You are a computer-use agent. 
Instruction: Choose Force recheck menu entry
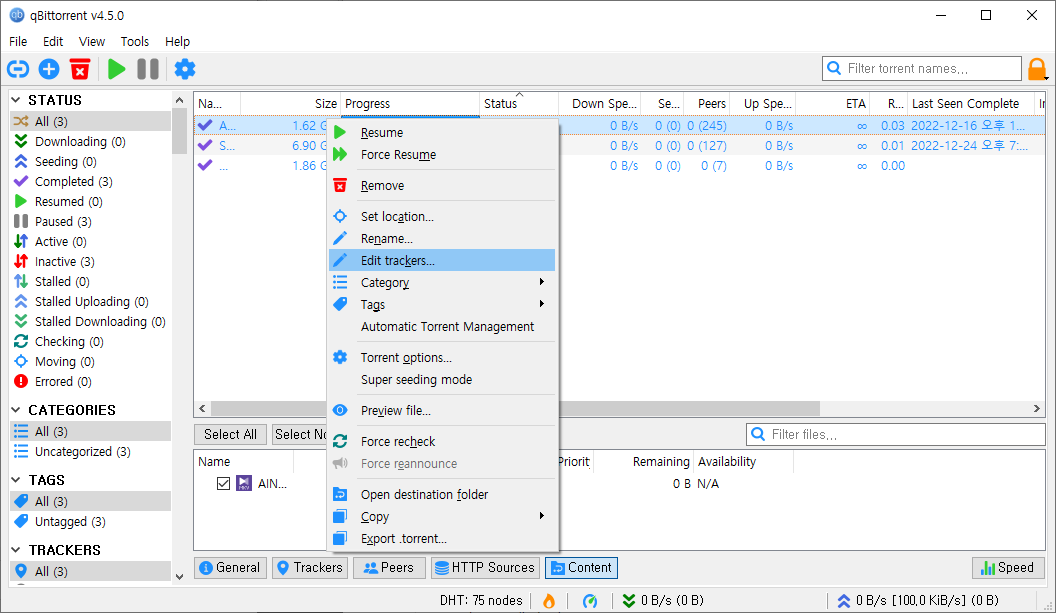click(x=442, y=441)
